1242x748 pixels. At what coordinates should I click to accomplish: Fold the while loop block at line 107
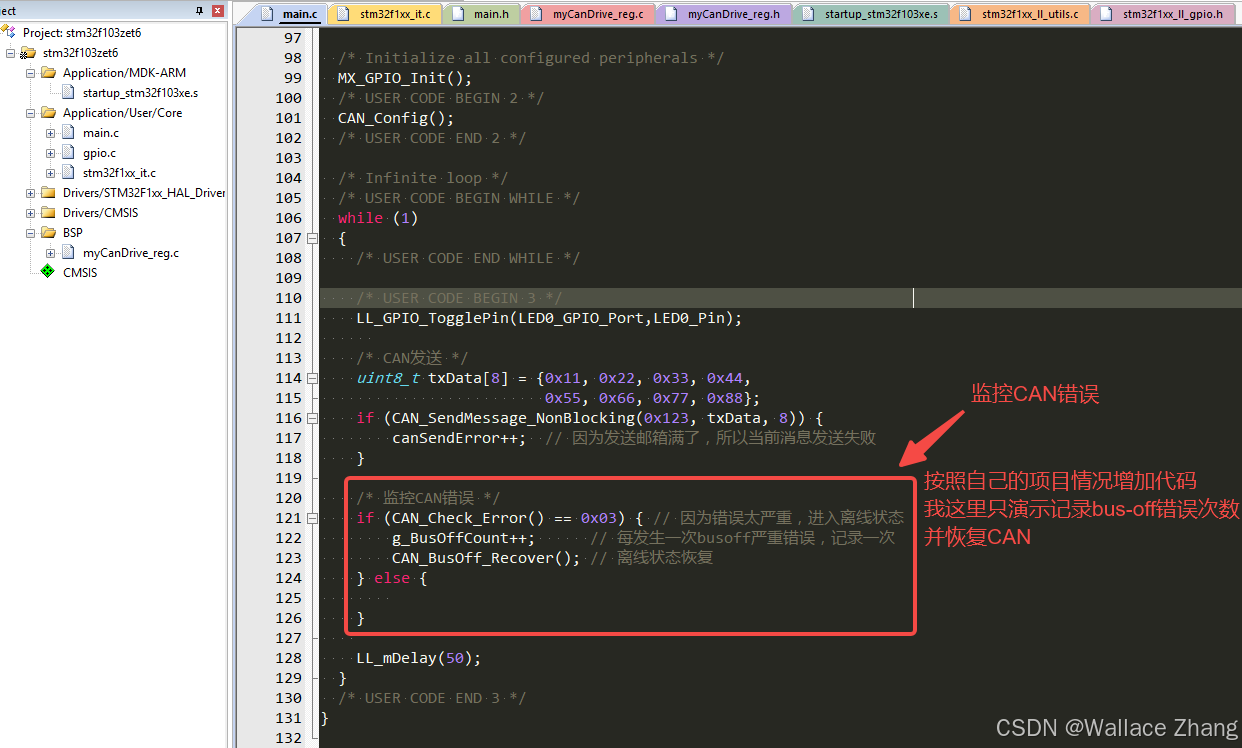tap(312, 238)
